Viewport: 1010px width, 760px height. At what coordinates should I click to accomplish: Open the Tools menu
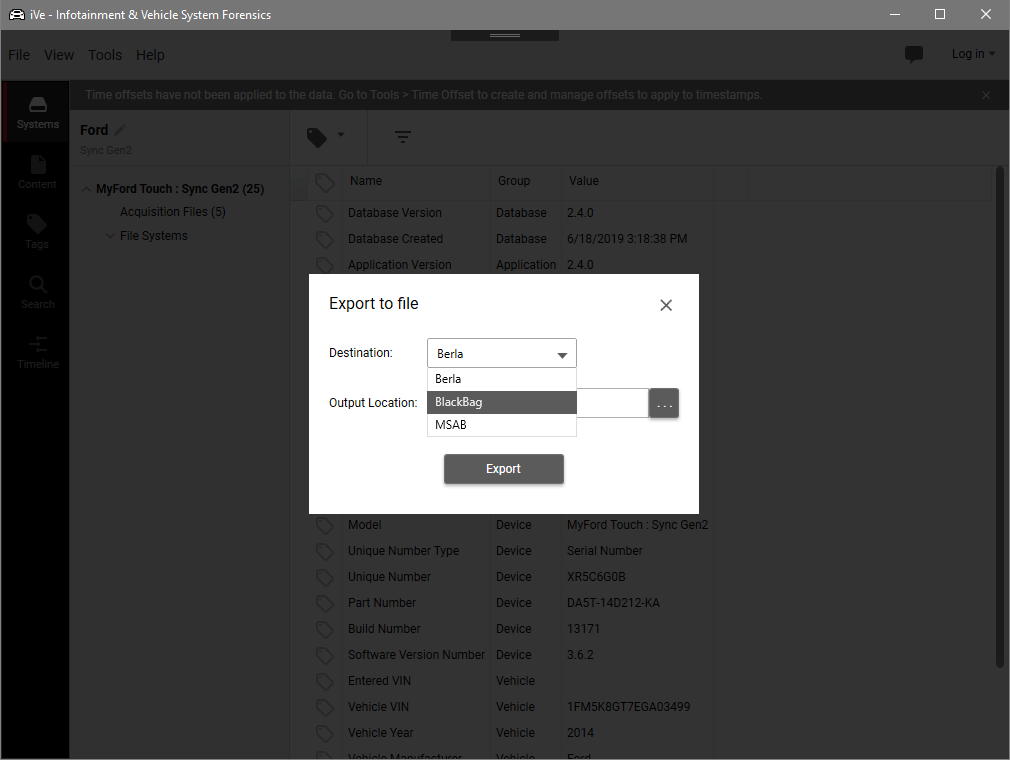(x=105, y=55)
